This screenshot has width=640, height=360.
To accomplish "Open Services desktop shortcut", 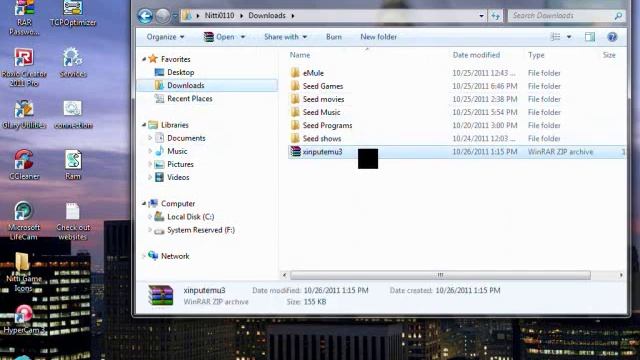I will point(73,62).
